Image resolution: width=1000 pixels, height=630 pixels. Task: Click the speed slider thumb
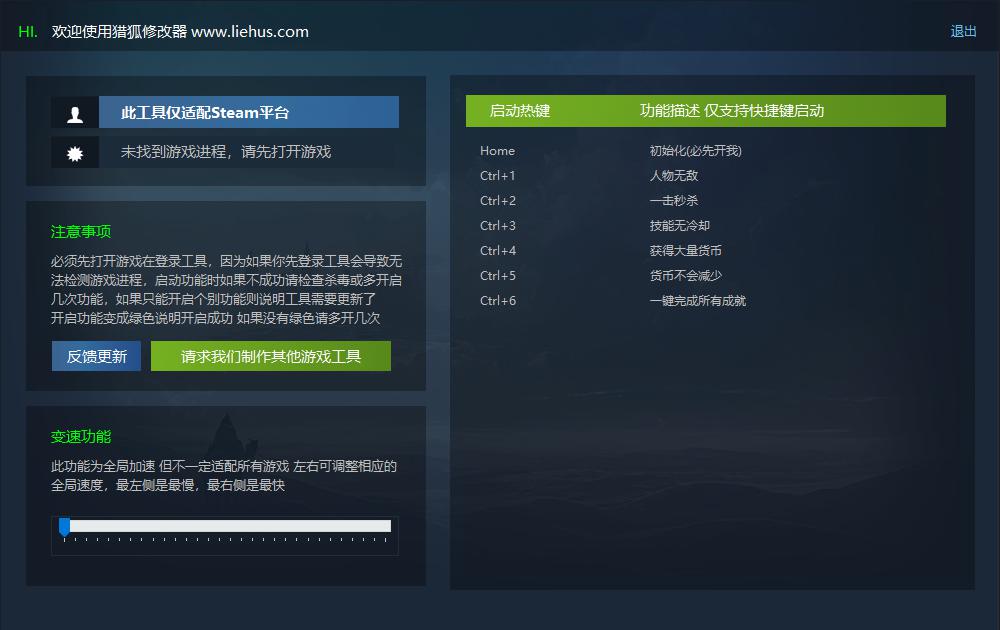[x=64, y=527]
